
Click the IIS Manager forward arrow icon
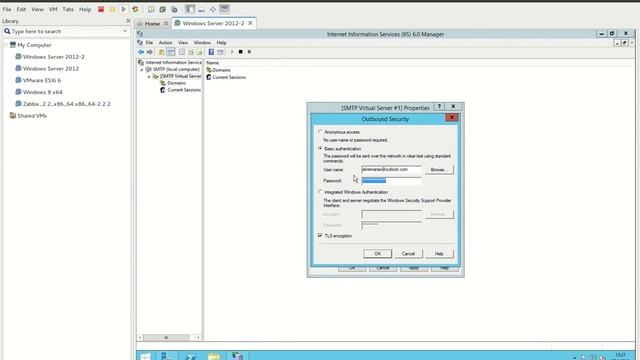[149, 52]
